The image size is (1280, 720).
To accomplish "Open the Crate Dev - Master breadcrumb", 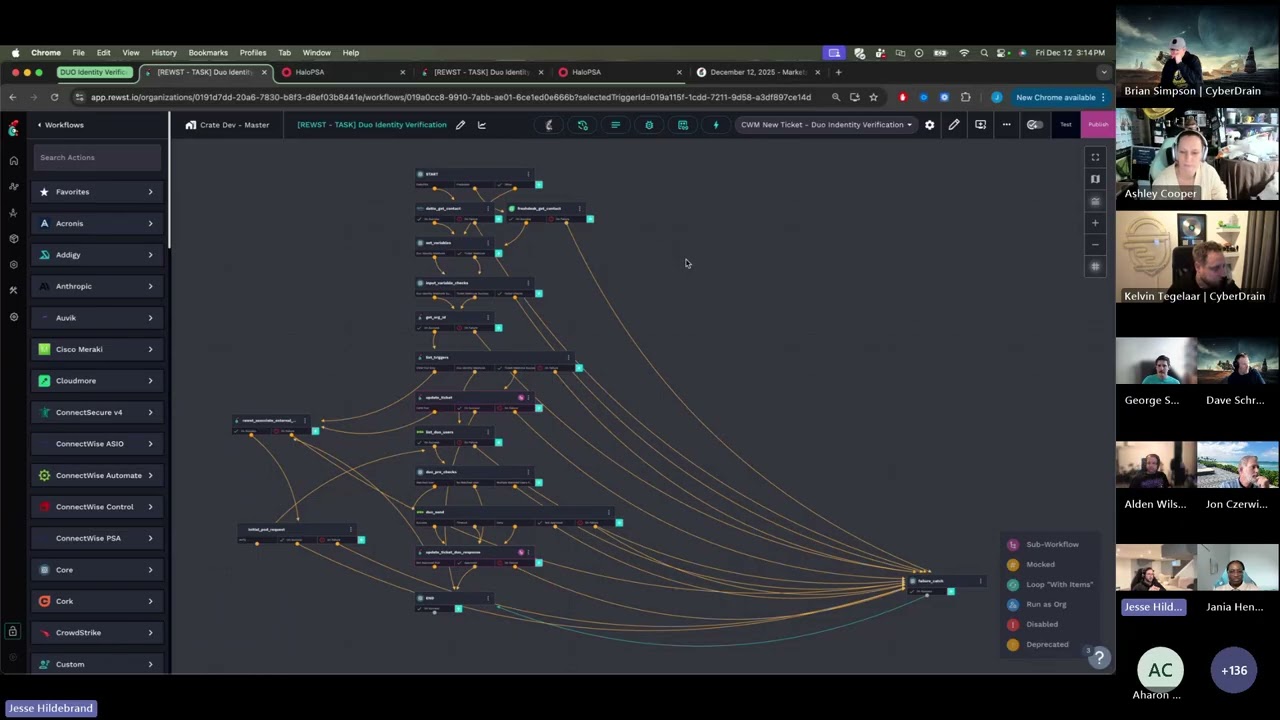I will tap(227, 125).
